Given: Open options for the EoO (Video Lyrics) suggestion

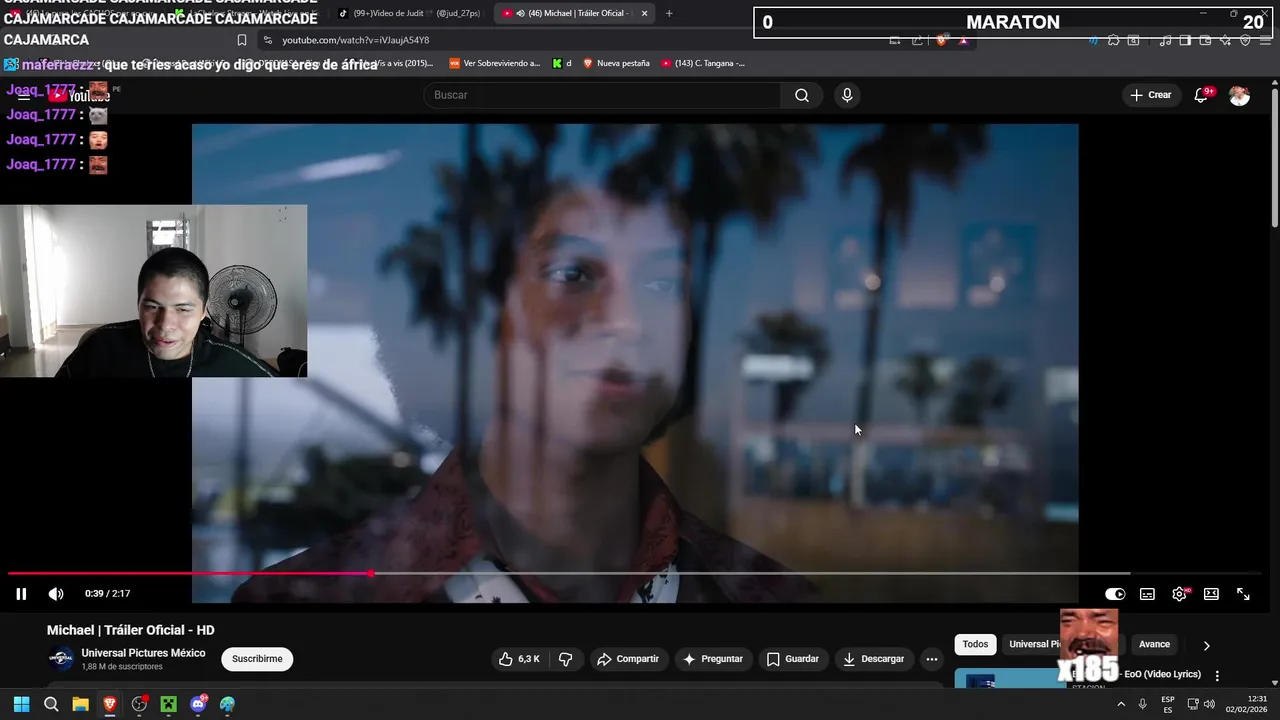Looking at the screenshot, I should [1217, 676].
